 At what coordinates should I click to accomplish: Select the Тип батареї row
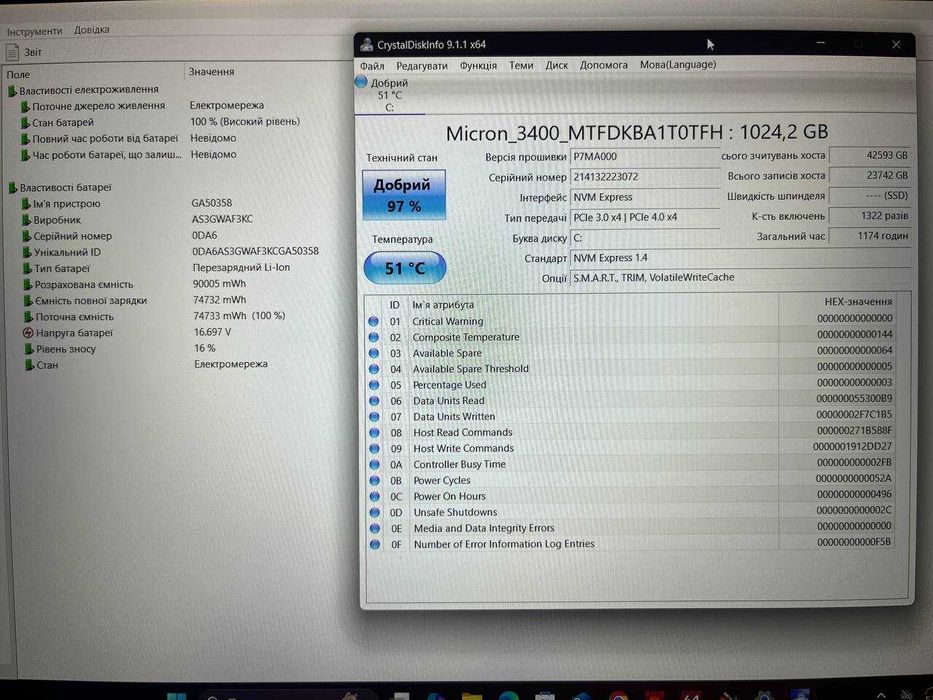[x=156, y=268]
